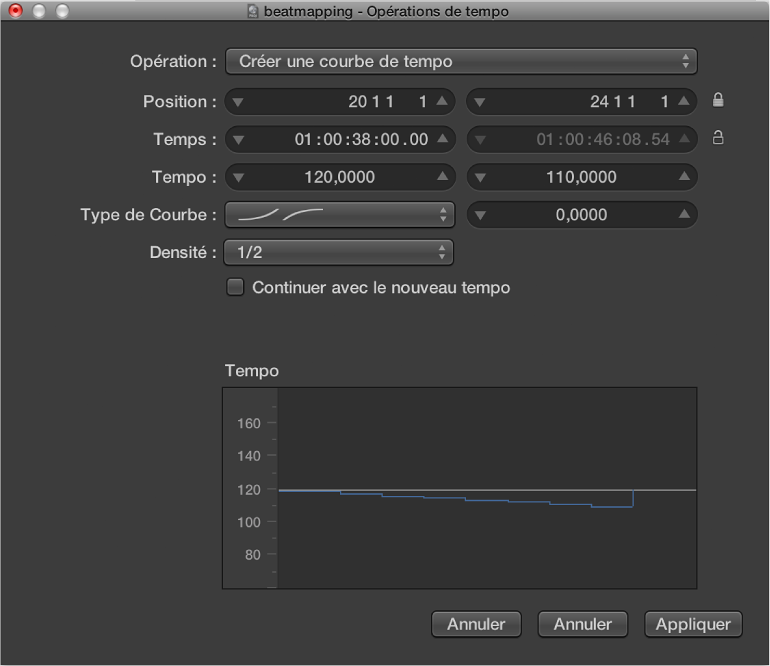Toggle the open lock beside Temps
770x666 pixels.
(x=718, y=138)
